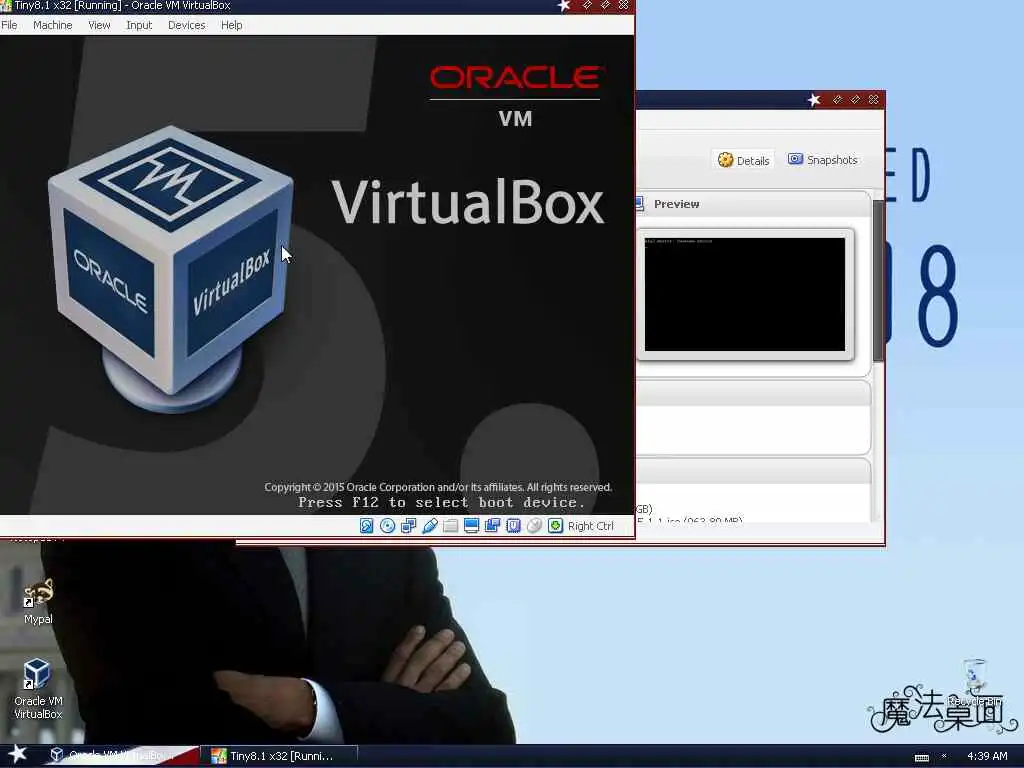Open the star Start button on taskbar

[17, 754]
